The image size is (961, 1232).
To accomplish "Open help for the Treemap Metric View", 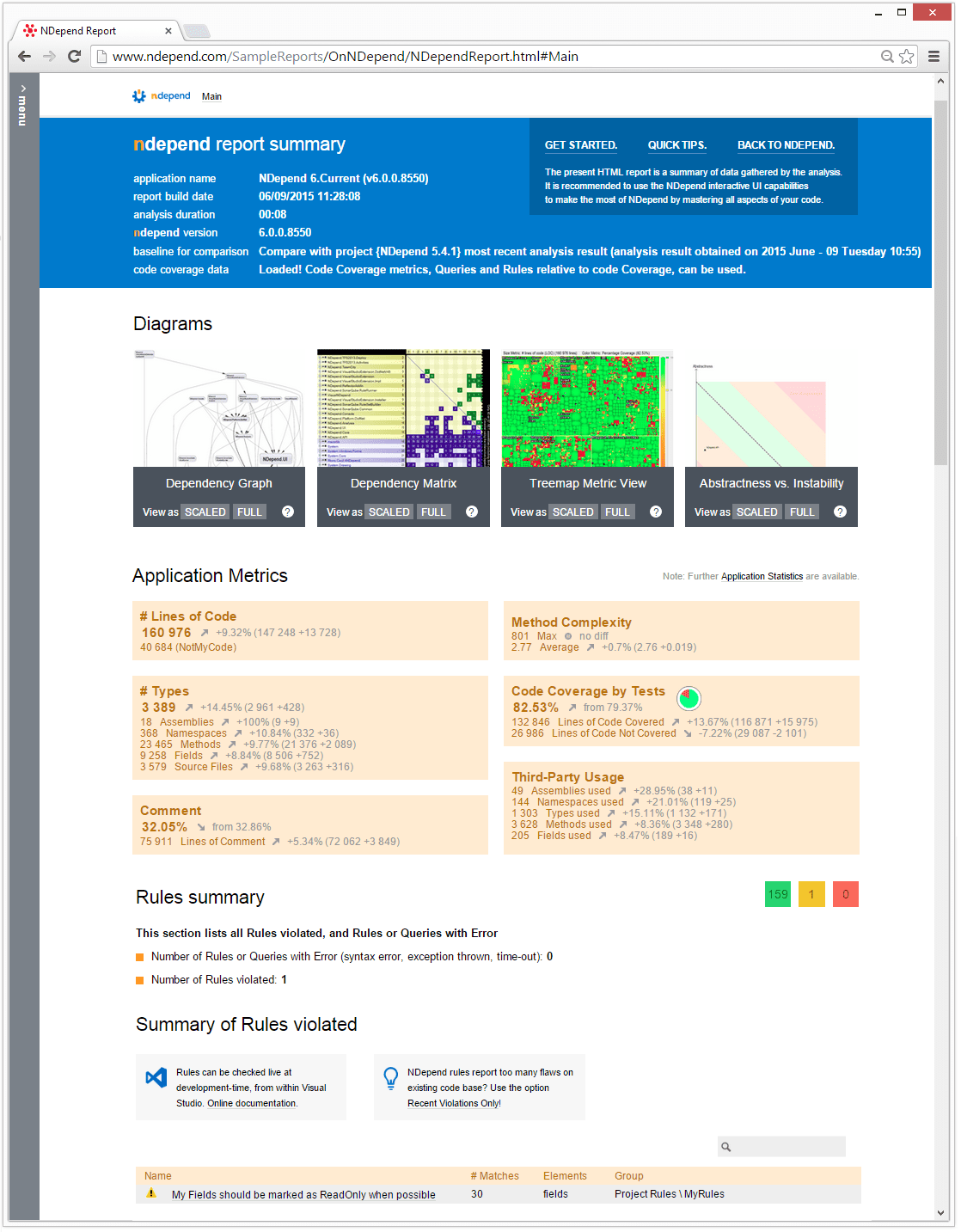I will (x=656, y=512).
